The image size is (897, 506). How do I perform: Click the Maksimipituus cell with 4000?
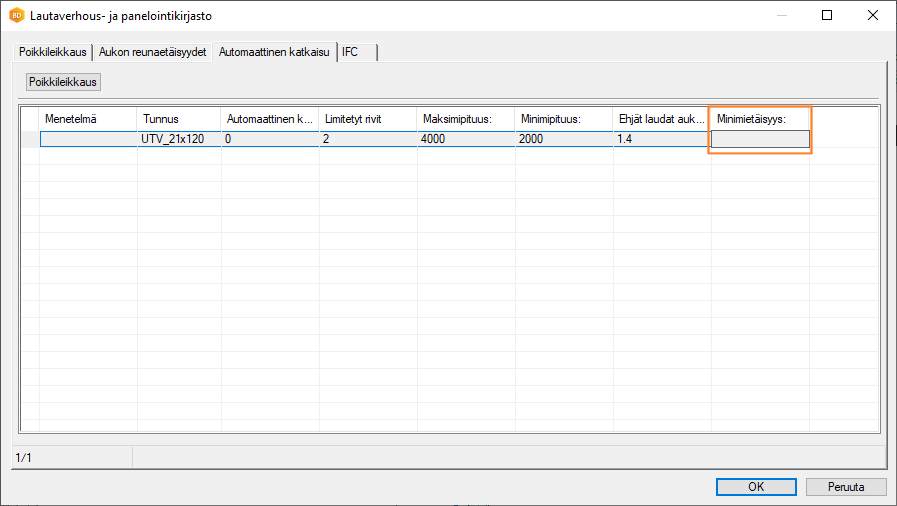(465, 139)
